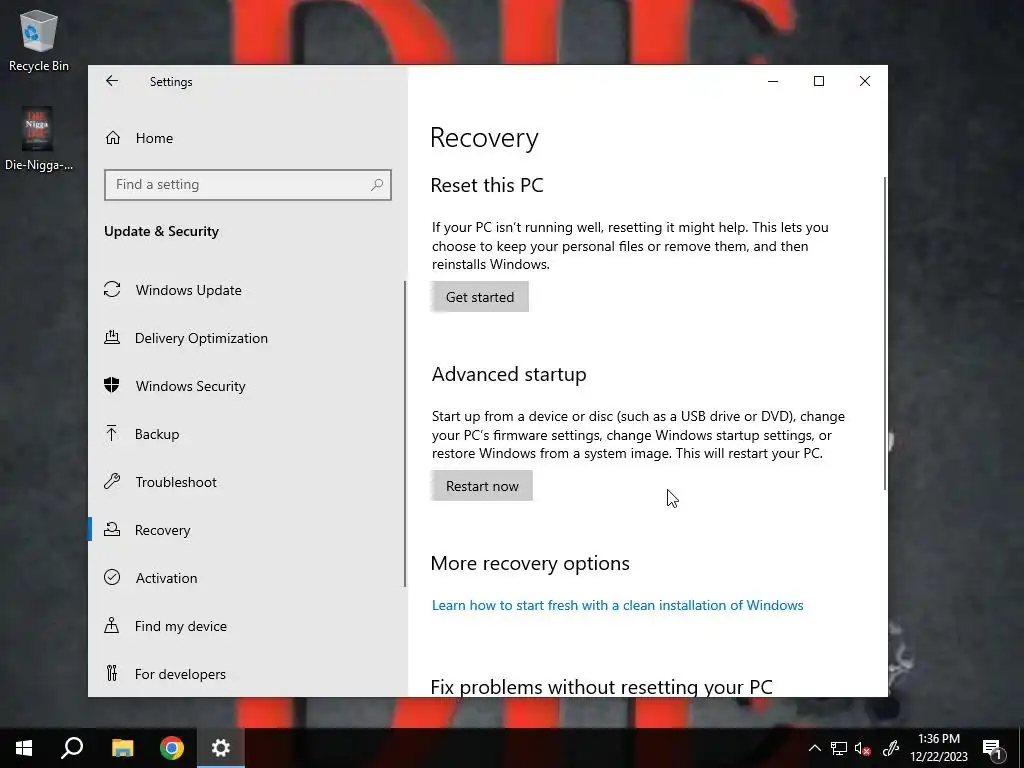Click the Troubleshoot wrench icon

pyautogui.click(x=112, y=482)
